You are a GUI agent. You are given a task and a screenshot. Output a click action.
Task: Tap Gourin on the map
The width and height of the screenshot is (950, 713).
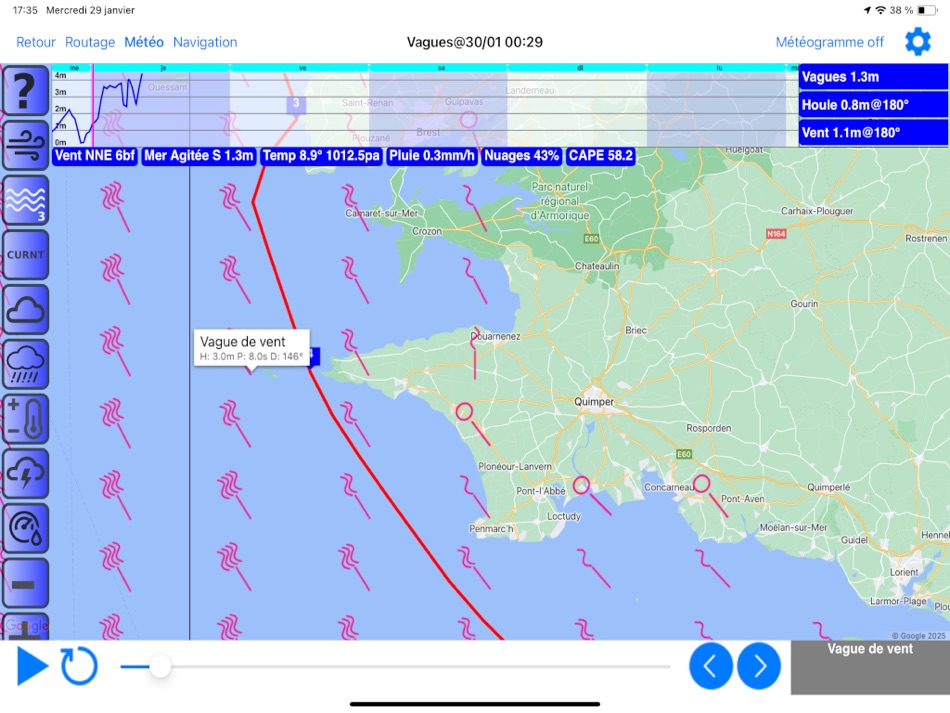(x=804, y=303)
